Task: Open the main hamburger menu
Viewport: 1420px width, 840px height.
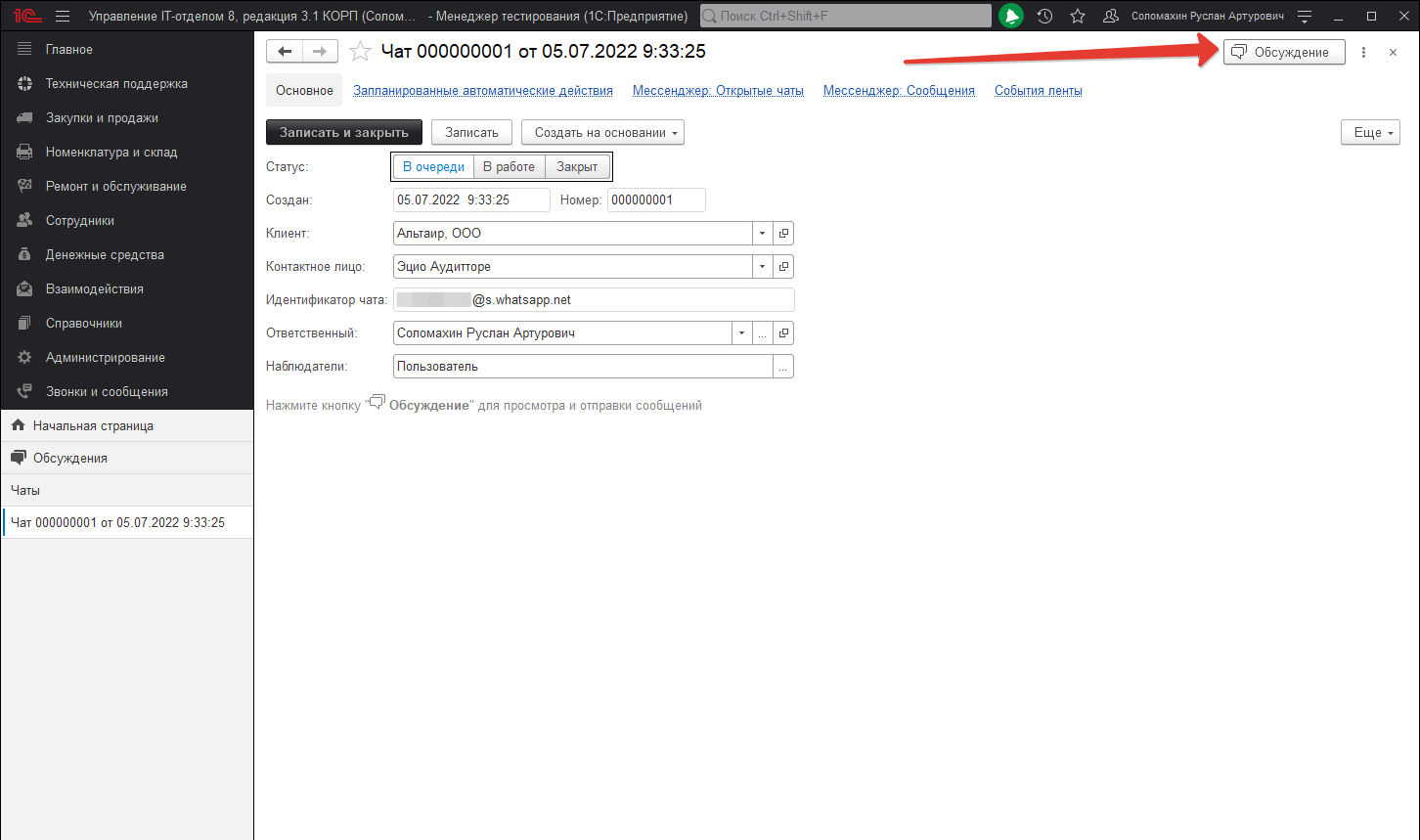Action: tap(62, 16)
